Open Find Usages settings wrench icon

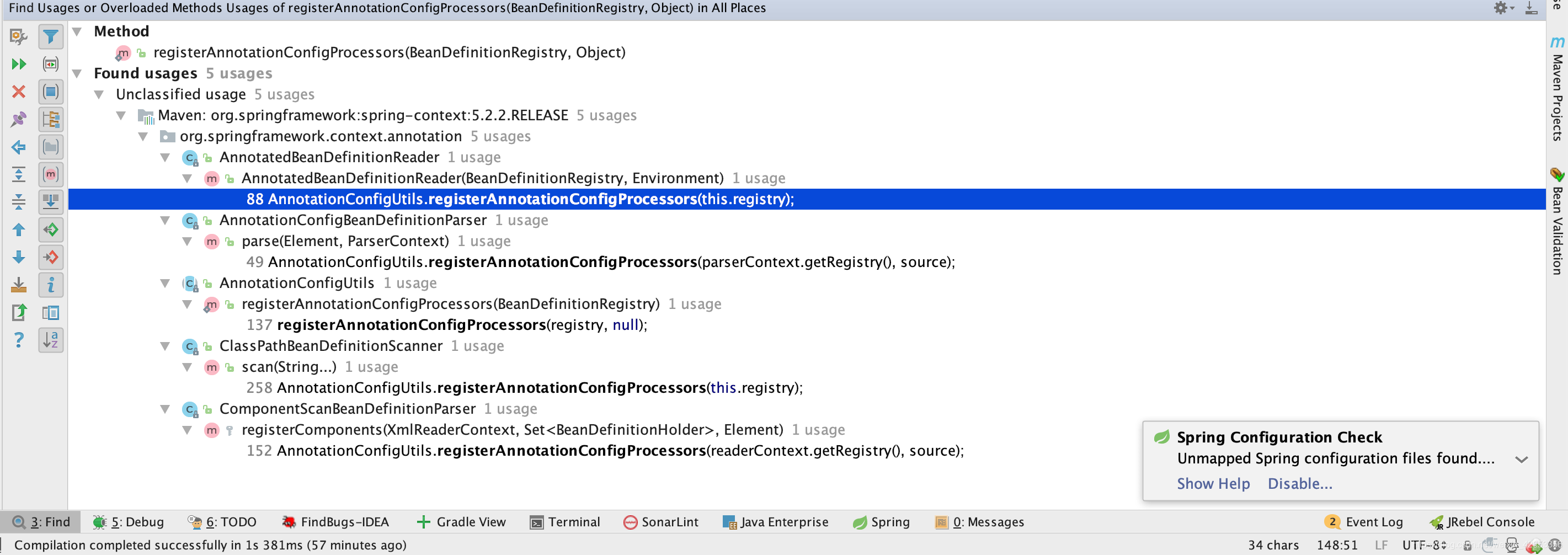[x=18, y=36]
